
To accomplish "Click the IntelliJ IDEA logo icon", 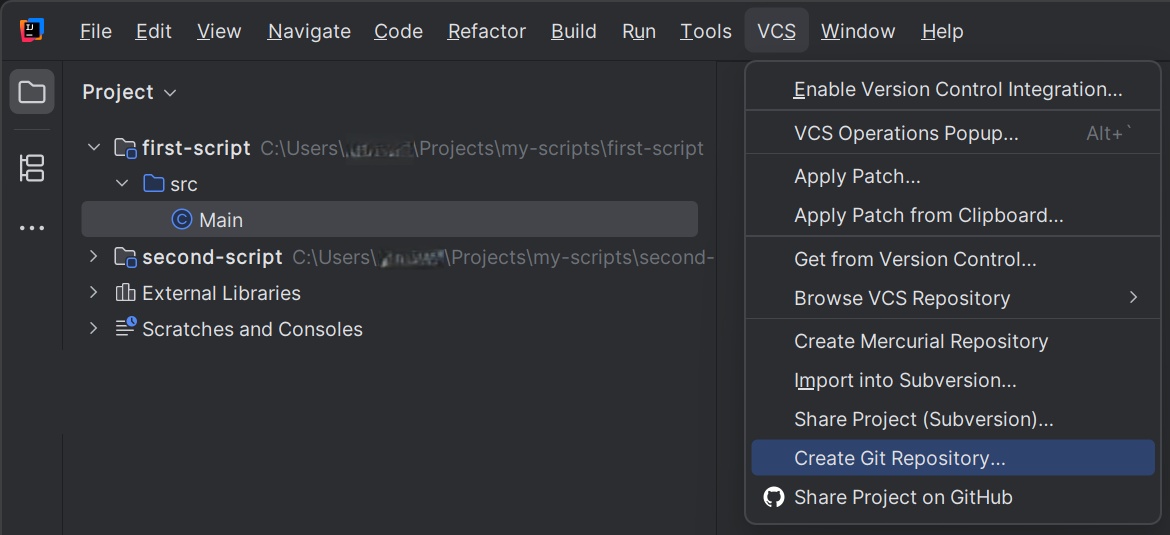I will point(32,31).
